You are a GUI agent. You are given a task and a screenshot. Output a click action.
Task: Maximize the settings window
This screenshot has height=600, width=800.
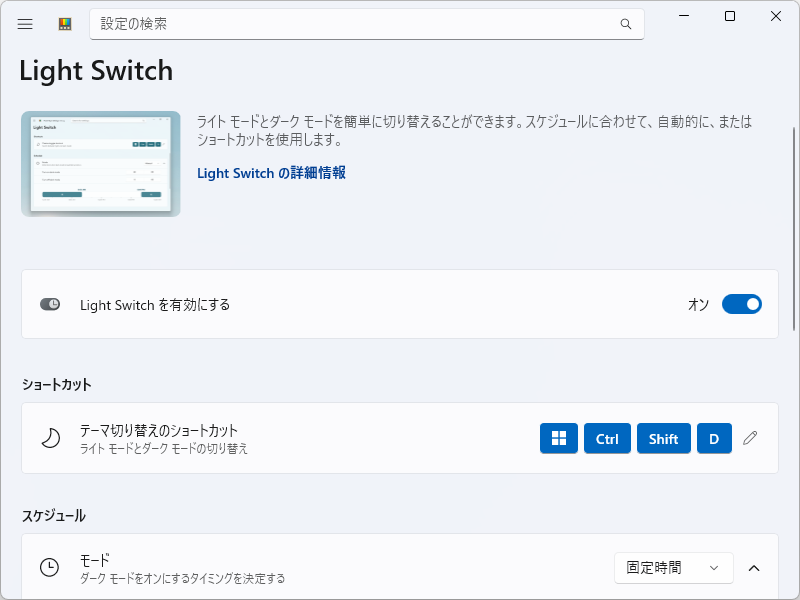[x=730, y=16]
